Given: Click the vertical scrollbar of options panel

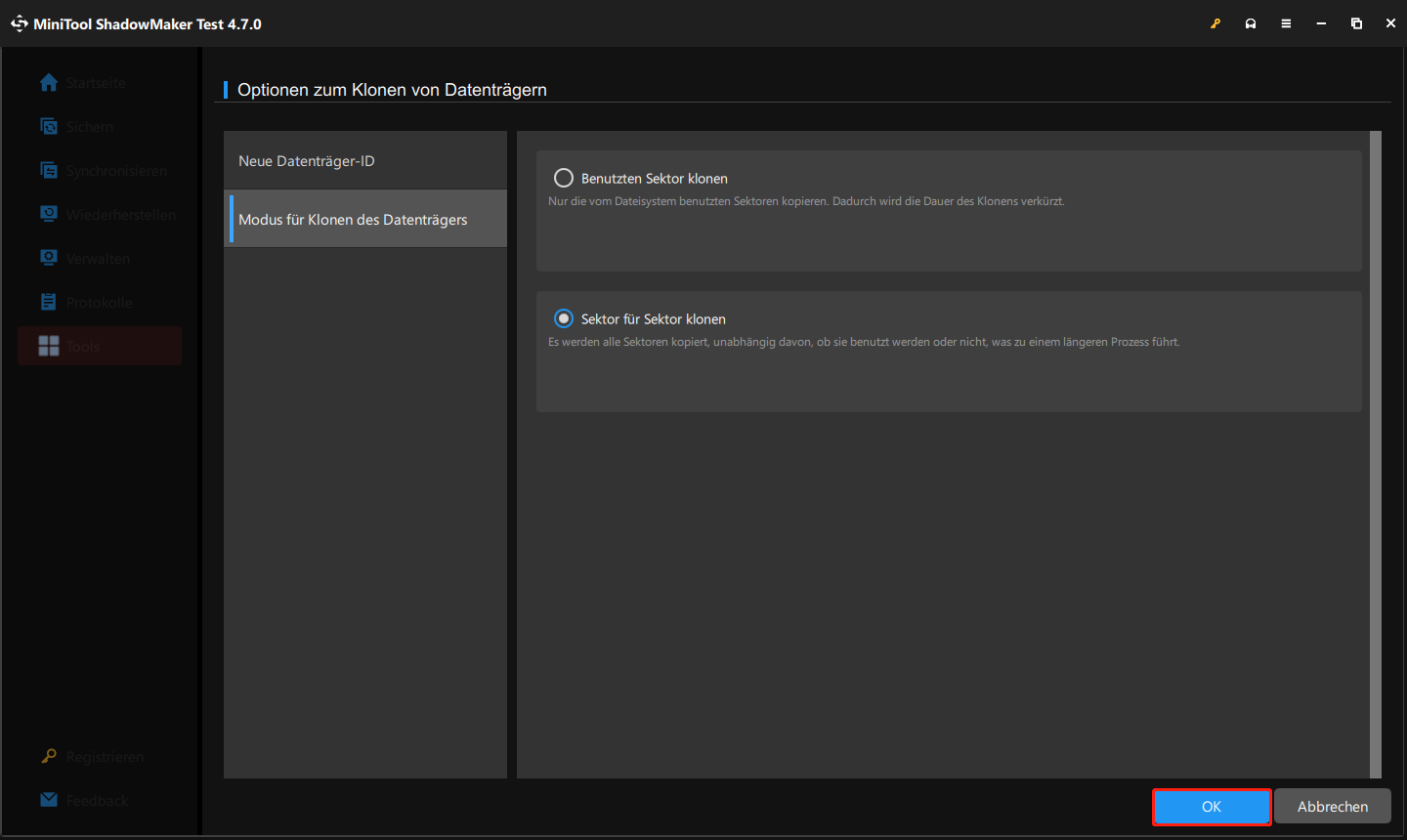Looking at the screenshot, I should [x=1376, y=454].
